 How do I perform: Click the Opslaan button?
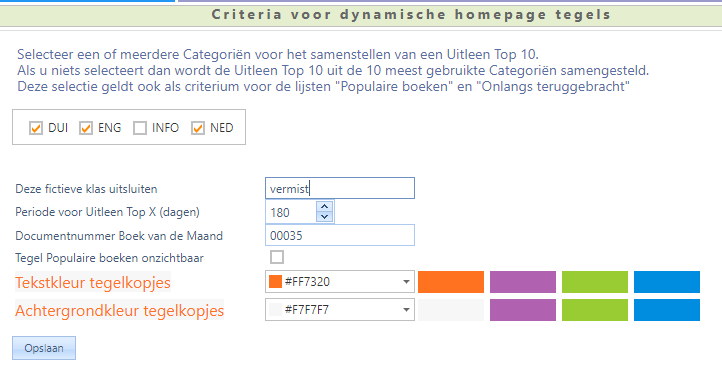44,348
